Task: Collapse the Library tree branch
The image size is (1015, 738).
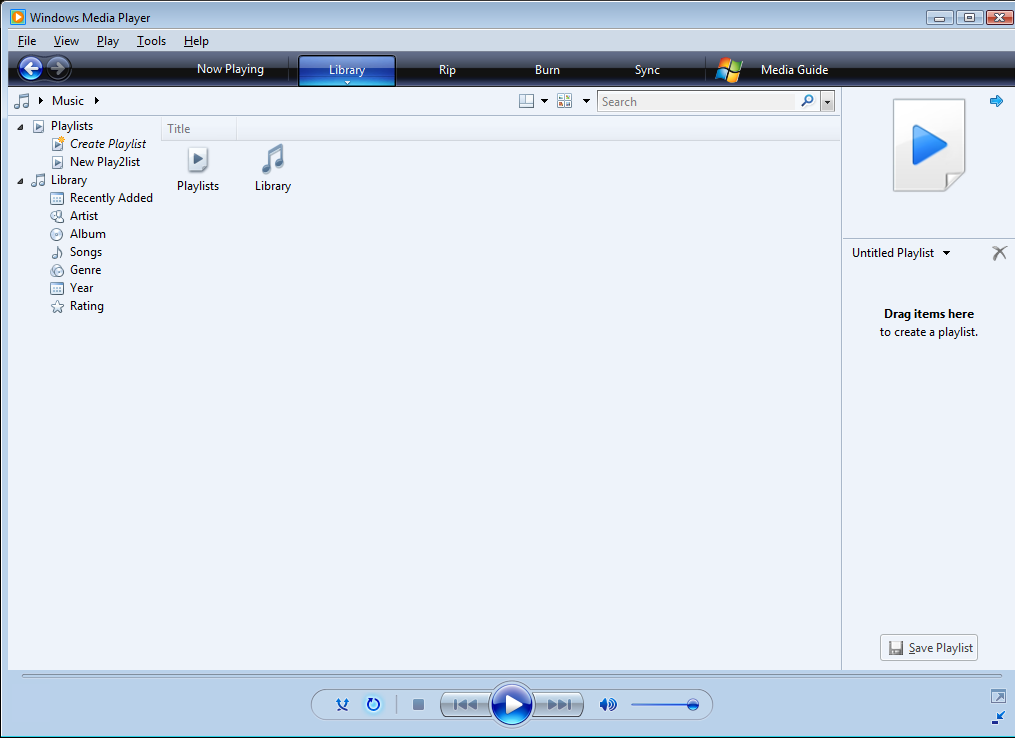Action: (21, 179)
